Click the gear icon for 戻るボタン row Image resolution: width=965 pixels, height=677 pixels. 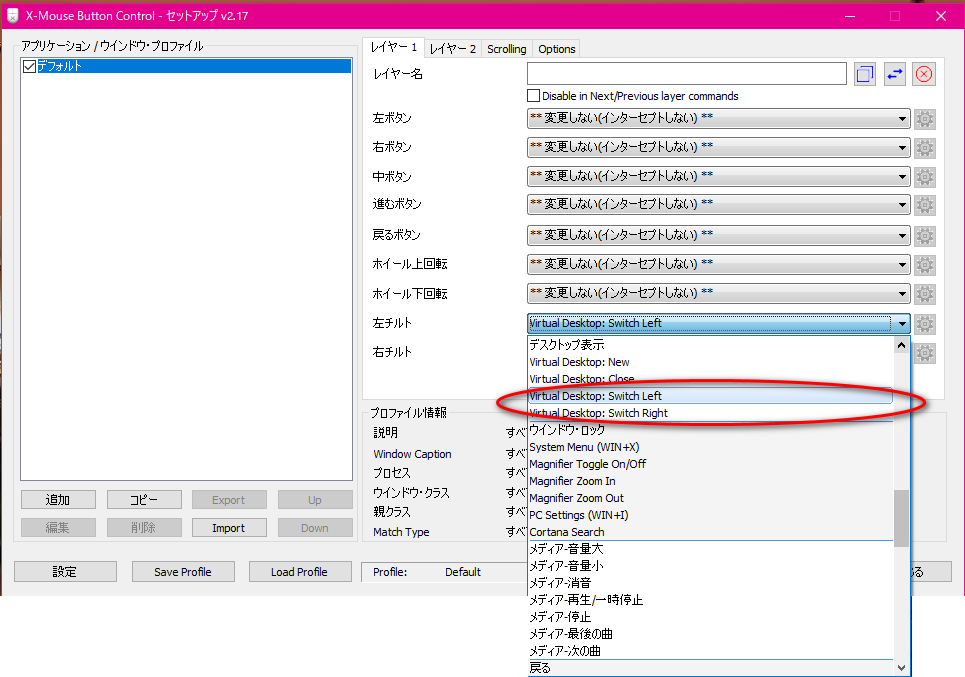[x=925, y=236]
